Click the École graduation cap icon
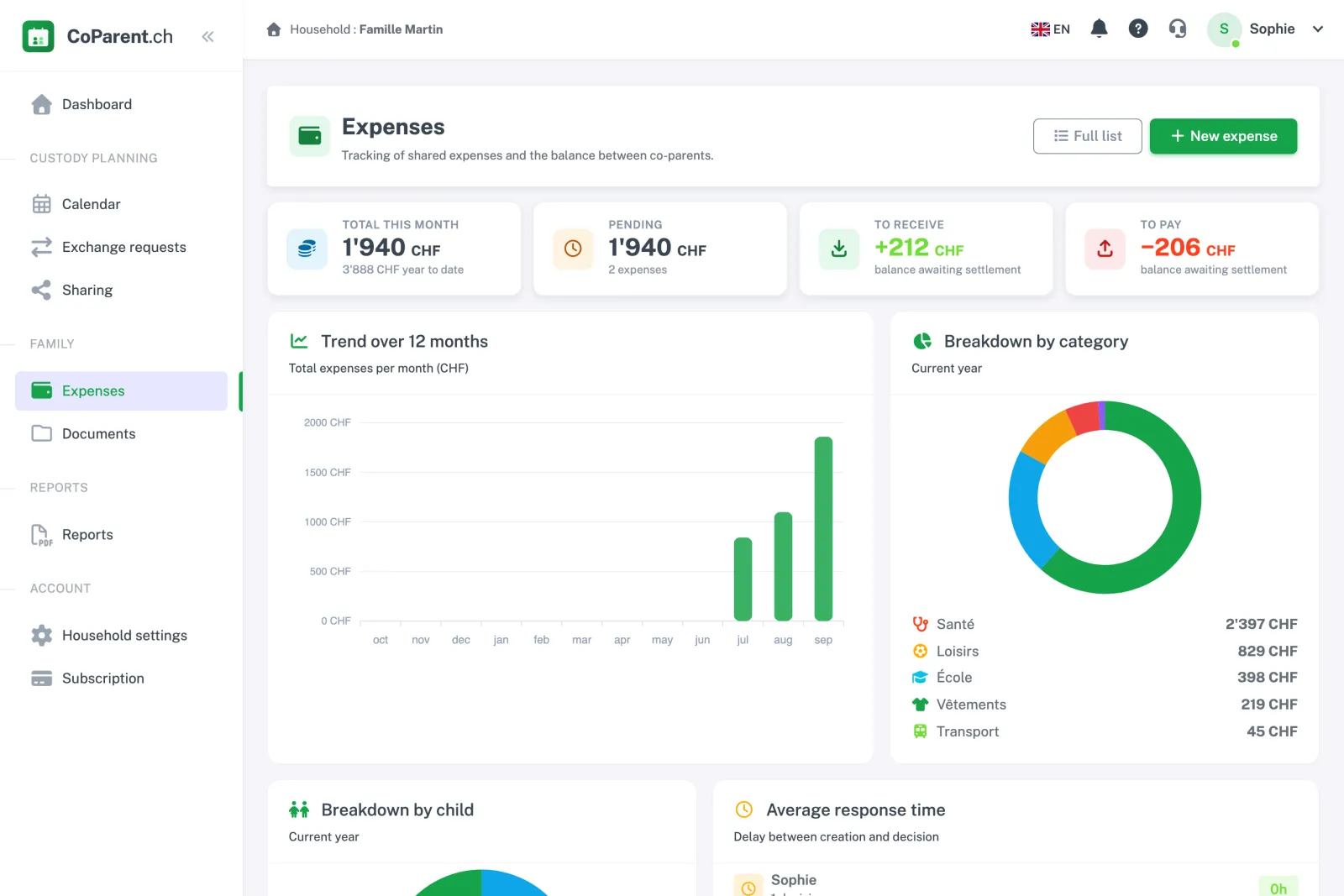1344x896 pixels. (920, 678)
